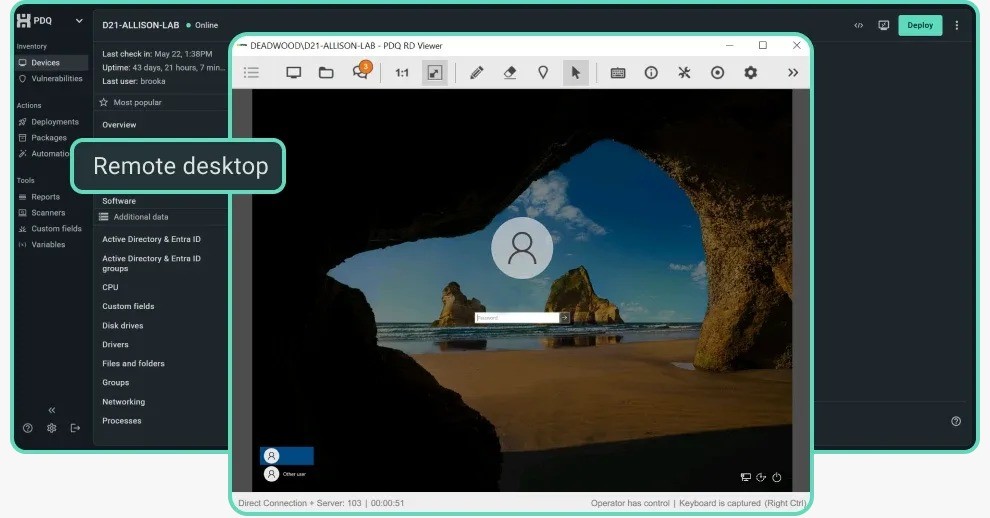Click the password submit arrow button
Viewport: 990px width, 518px height.
point(564,318)
